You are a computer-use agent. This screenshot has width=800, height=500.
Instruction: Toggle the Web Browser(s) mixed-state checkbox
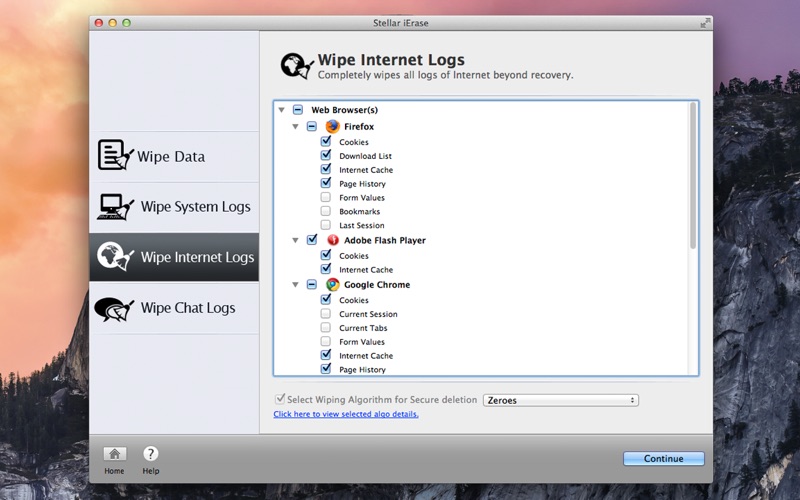pos(298,110)
